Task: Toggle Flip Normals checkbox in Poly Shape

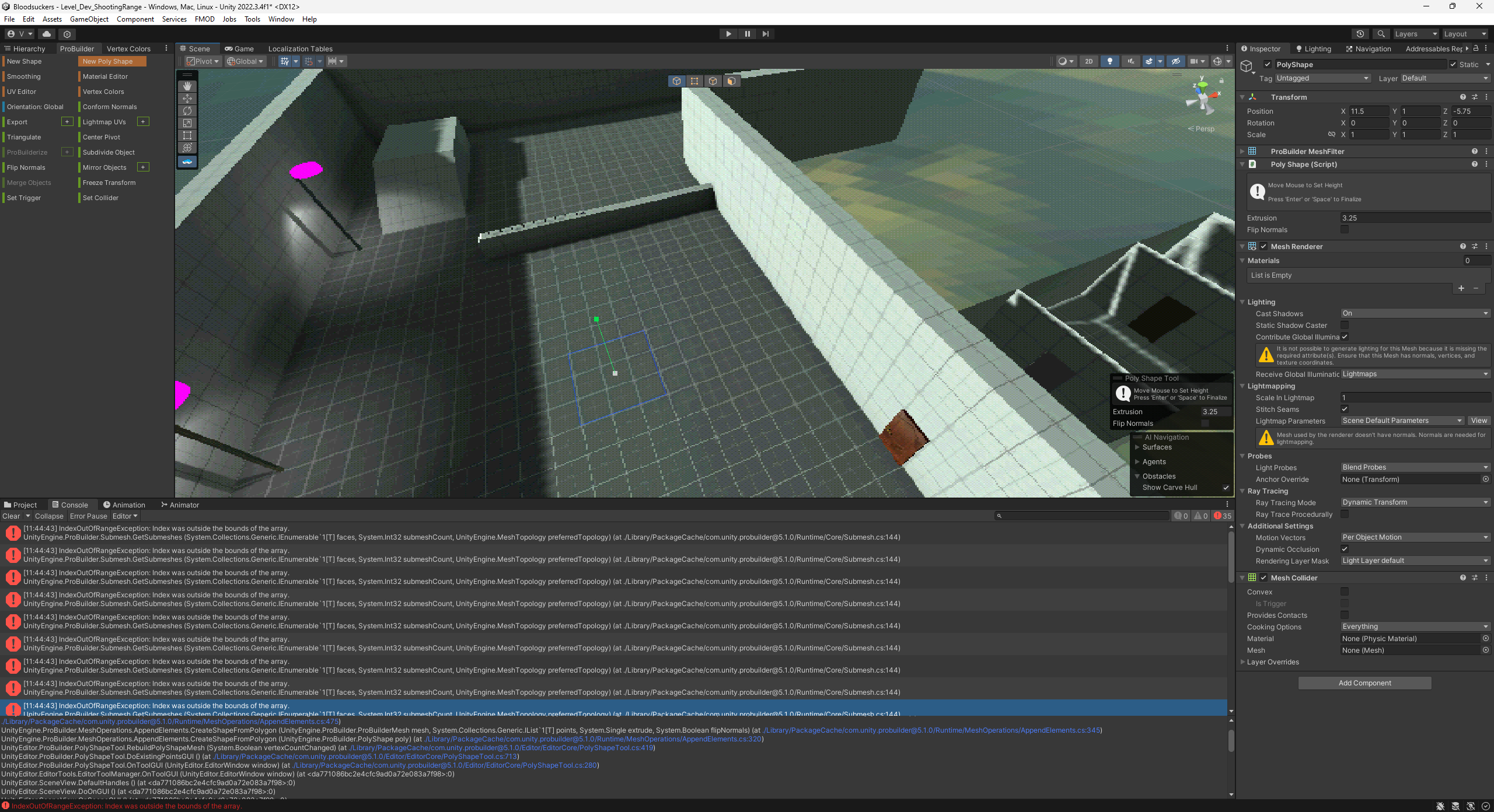Action: coord(1345,230)
